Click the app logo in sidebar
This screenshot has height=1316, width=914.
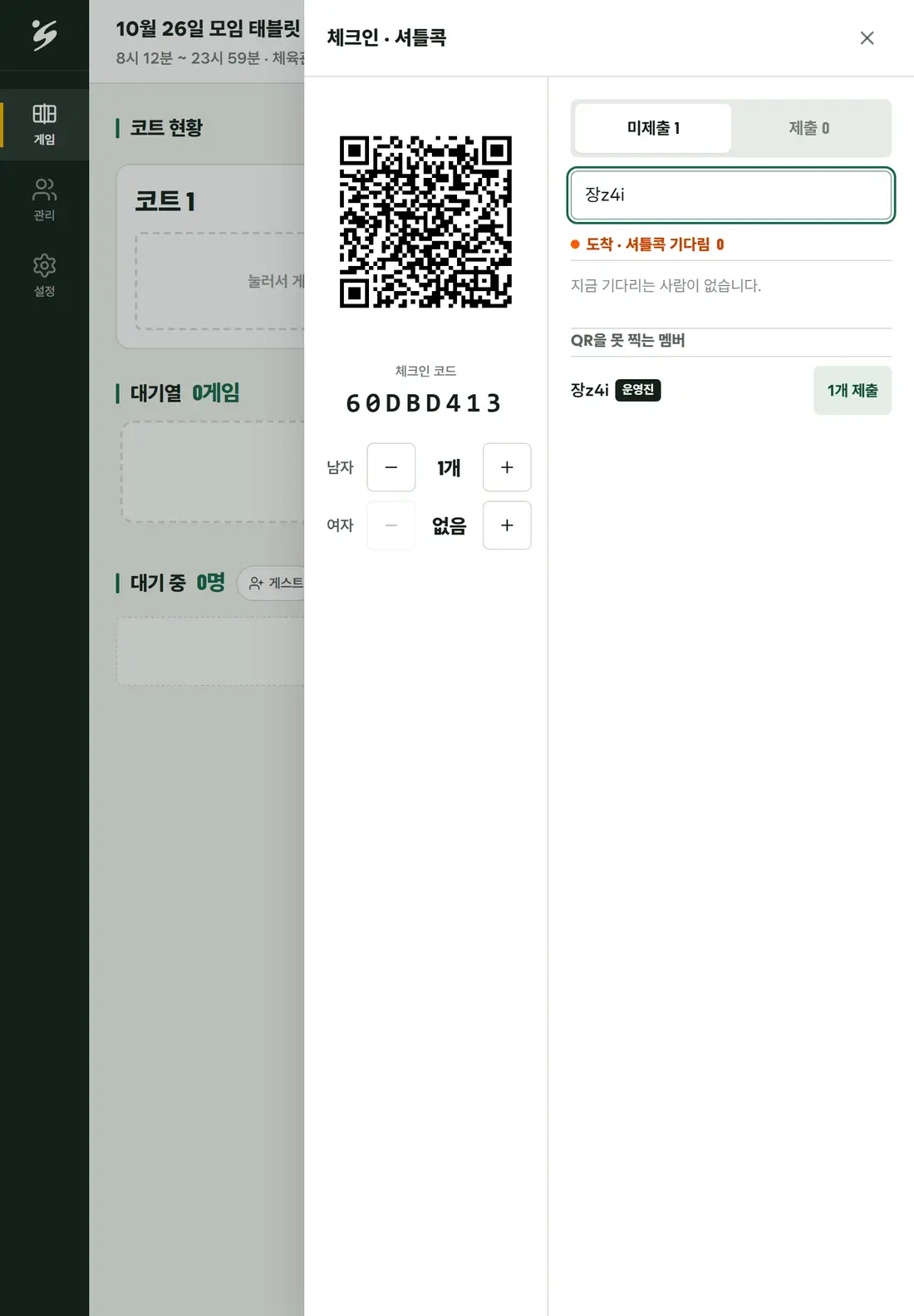tap(44, 35)
